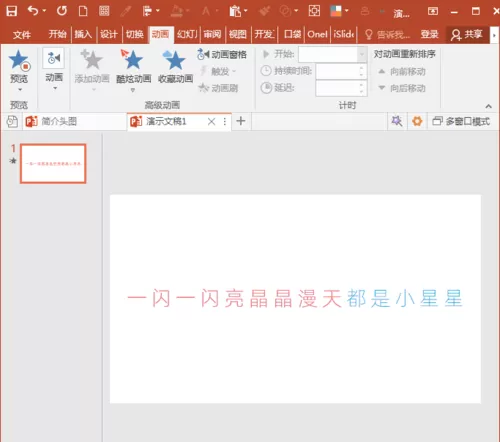
Task: Open the 开发工具 ribbon tab
Action: coord(264,34)
